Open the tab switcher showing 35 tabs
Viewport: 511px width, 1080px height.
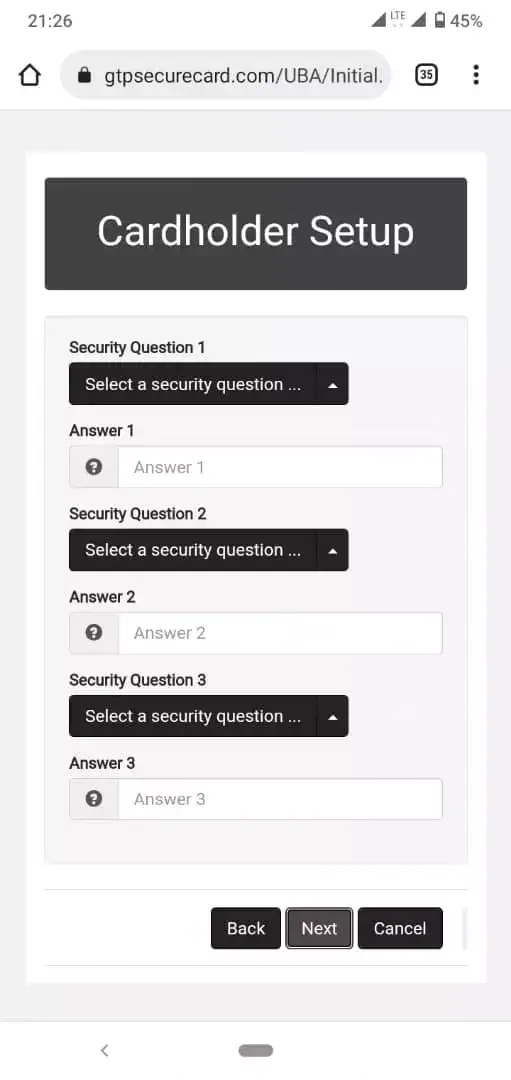(426, 75)
